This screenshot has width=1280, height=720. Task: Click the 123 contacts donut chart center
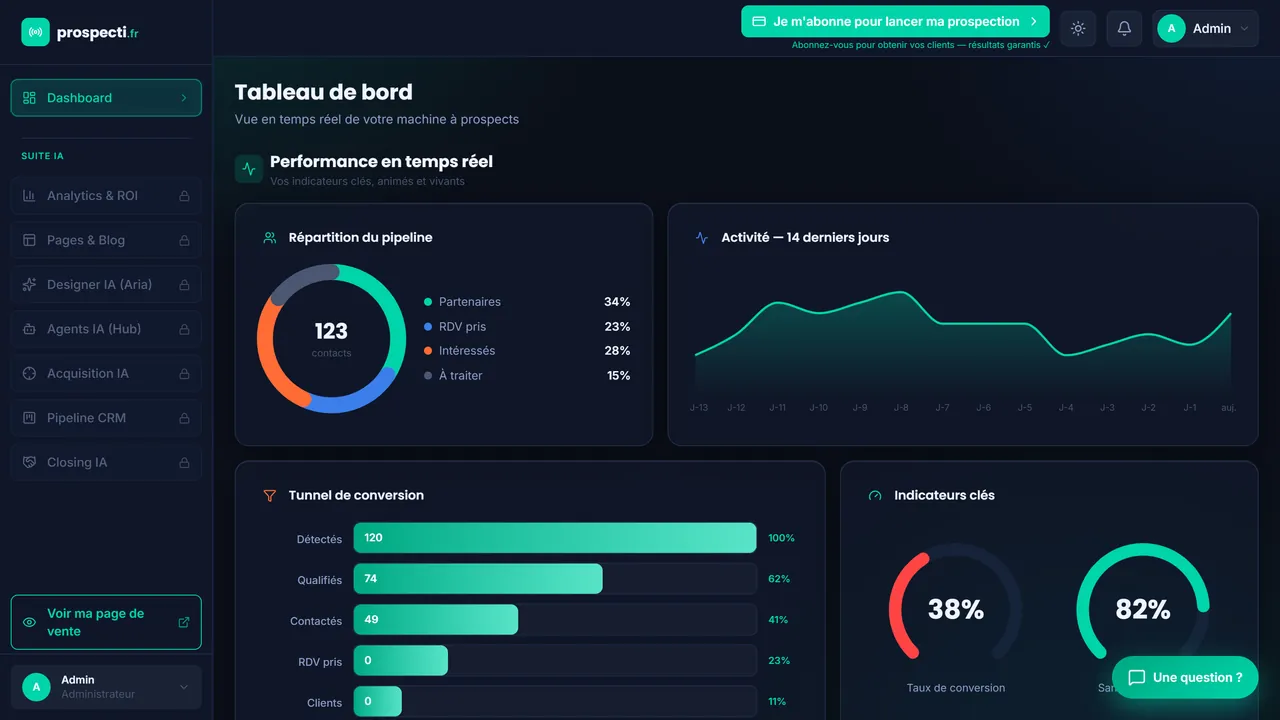click(331, 338)
